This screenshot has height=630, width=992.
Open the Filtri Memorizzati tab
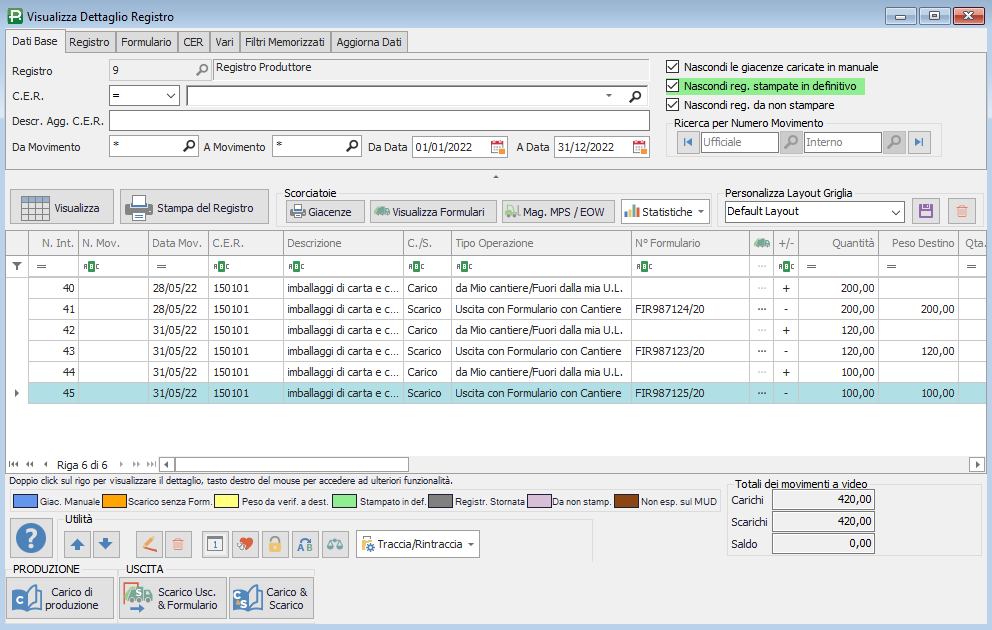pyautogui.click(x=285, y=42)
